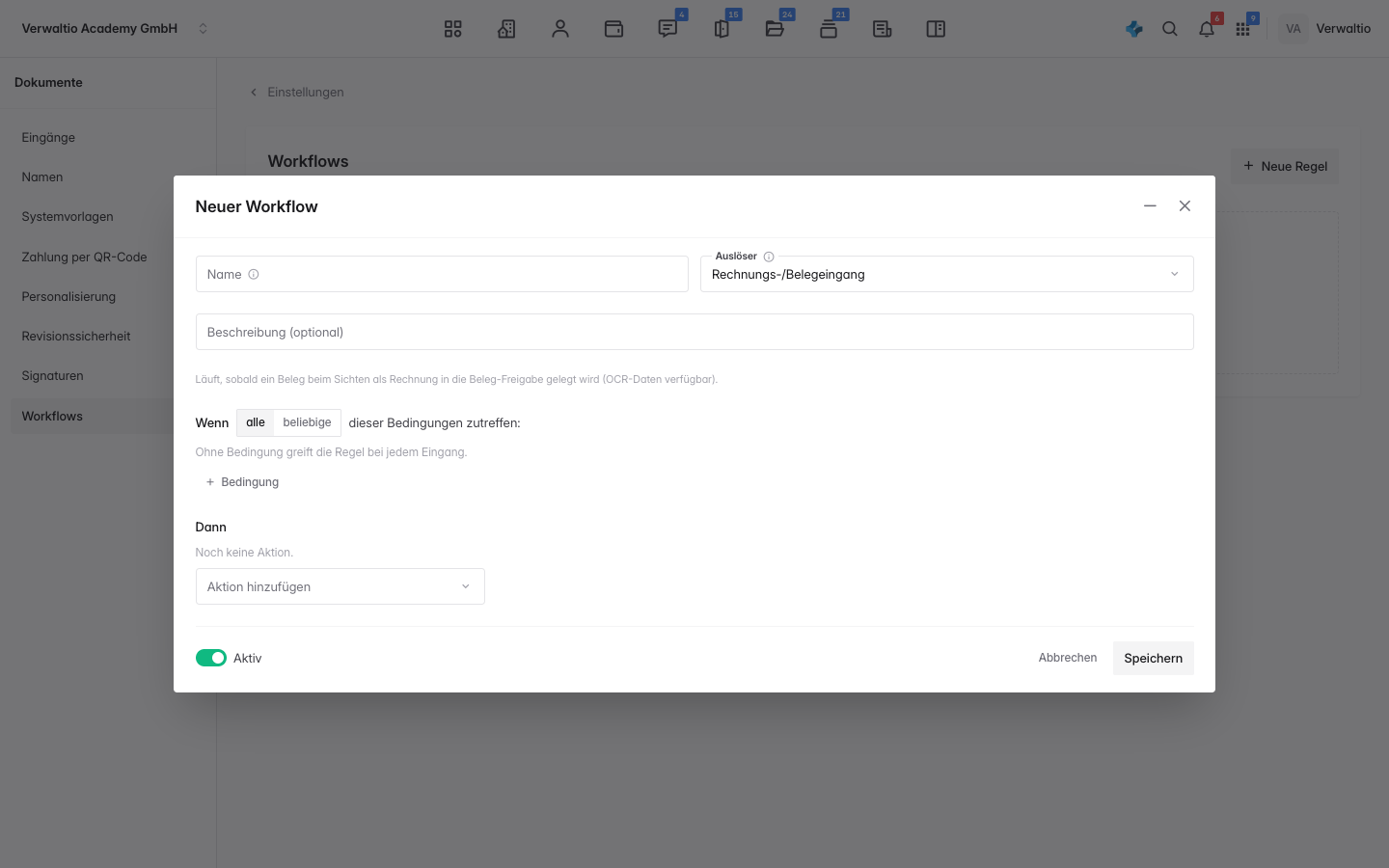The width and height of the screenshot is (1389, 868).
Task: Open the 'Aktion hinzufügen' dropdown
Action: pos(340,586)
